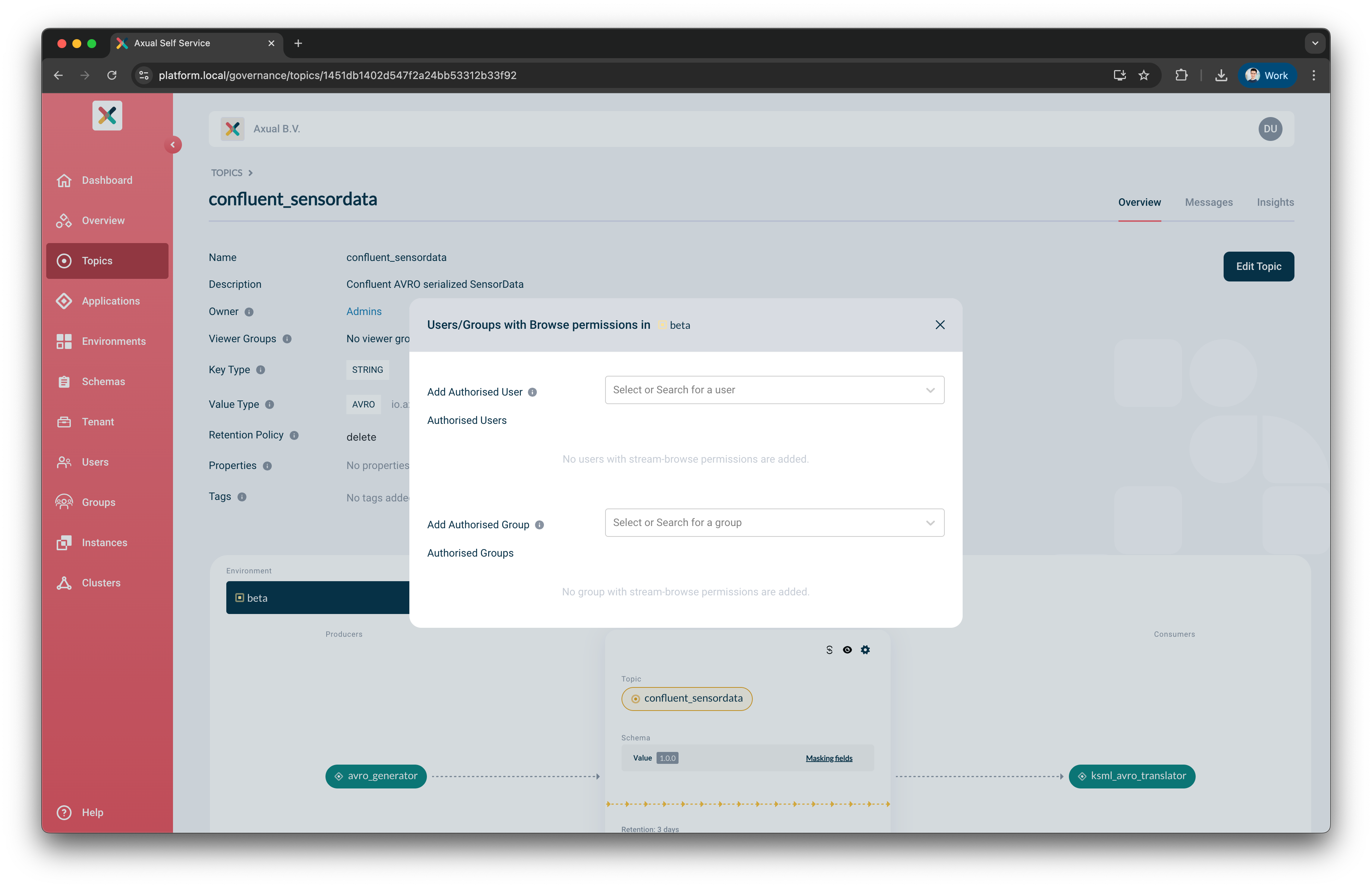The width and height of the screenshot is (1372, 888).
Task: Open the gear settings icon on the topic card
Action: pyautogui.click(x=865, y=649)
